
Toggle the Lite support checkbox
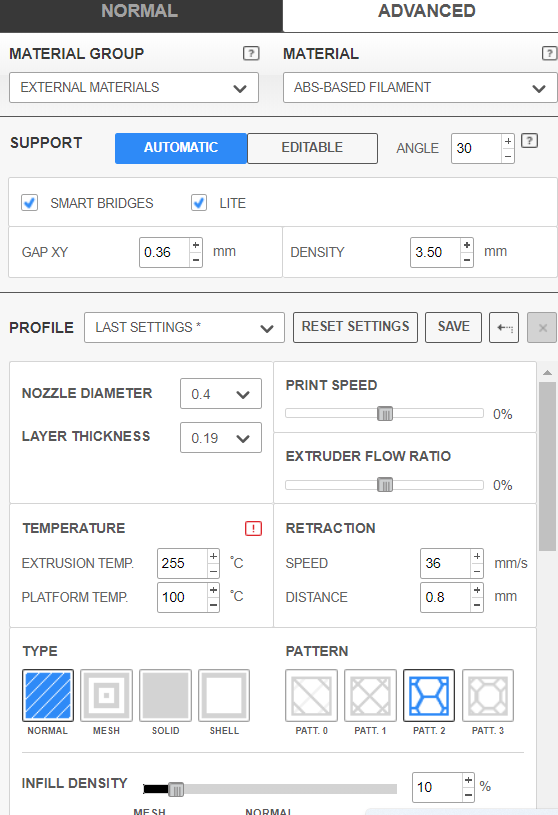[x=199, y=203]
